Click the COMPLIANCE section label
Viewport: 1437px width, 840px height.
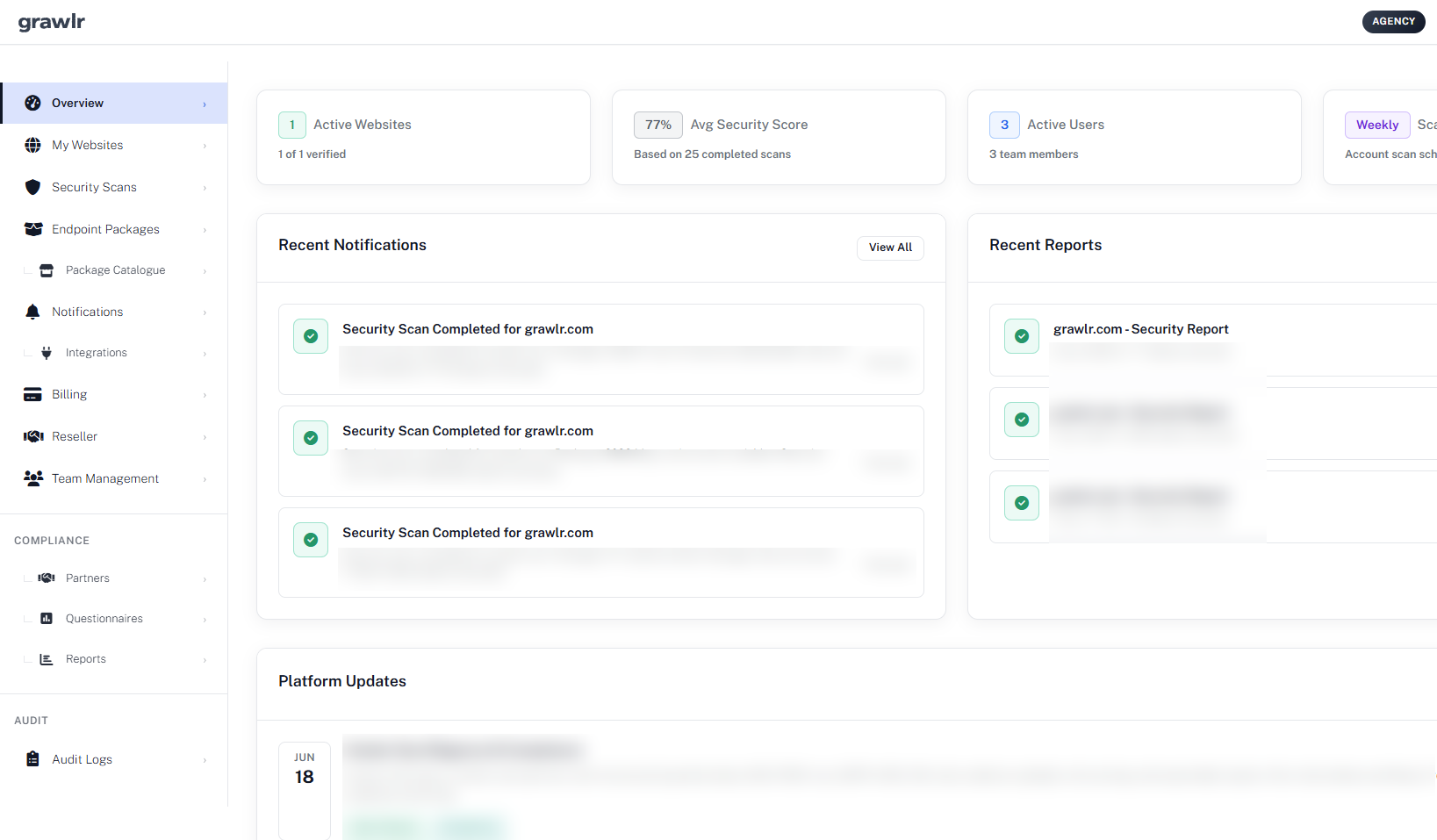point(52,541)
